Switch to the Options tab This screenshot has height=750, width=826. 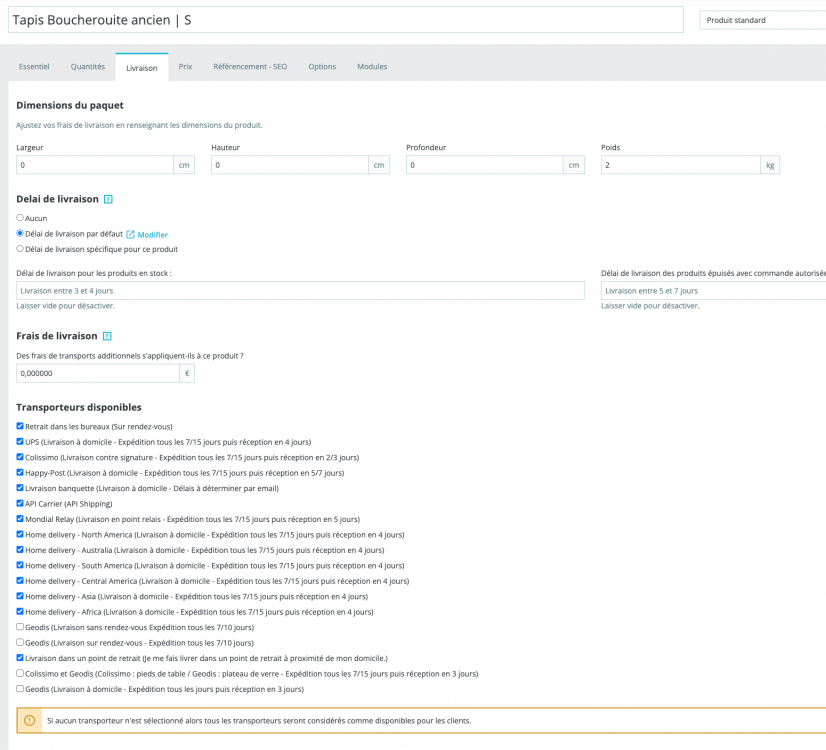click(x=322, y=67)
